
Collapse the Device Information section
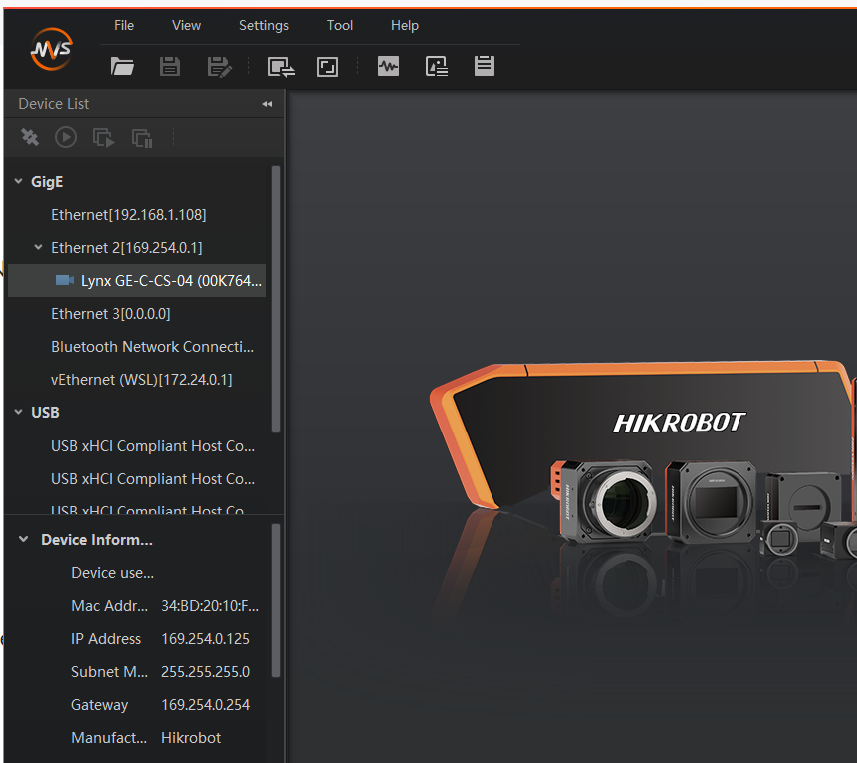pyautogui.click(x=24, y=540)
